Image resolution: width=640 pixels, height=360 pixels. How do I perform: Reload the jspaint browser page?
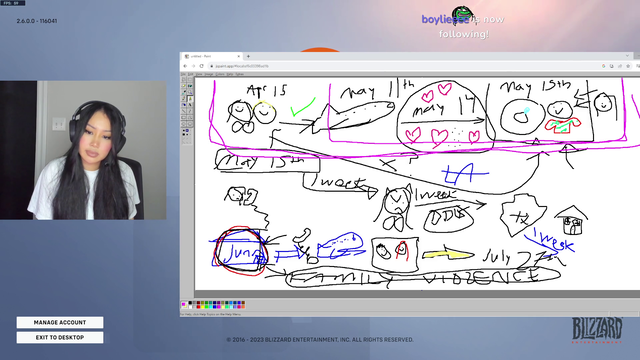(x=201, y=66)
